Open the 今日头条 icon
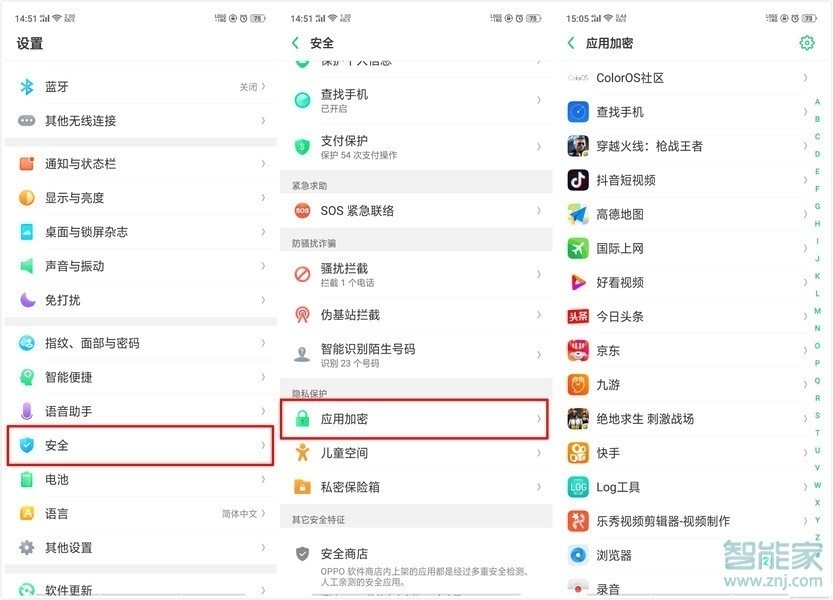833x600 pixels. pos(577,316)
